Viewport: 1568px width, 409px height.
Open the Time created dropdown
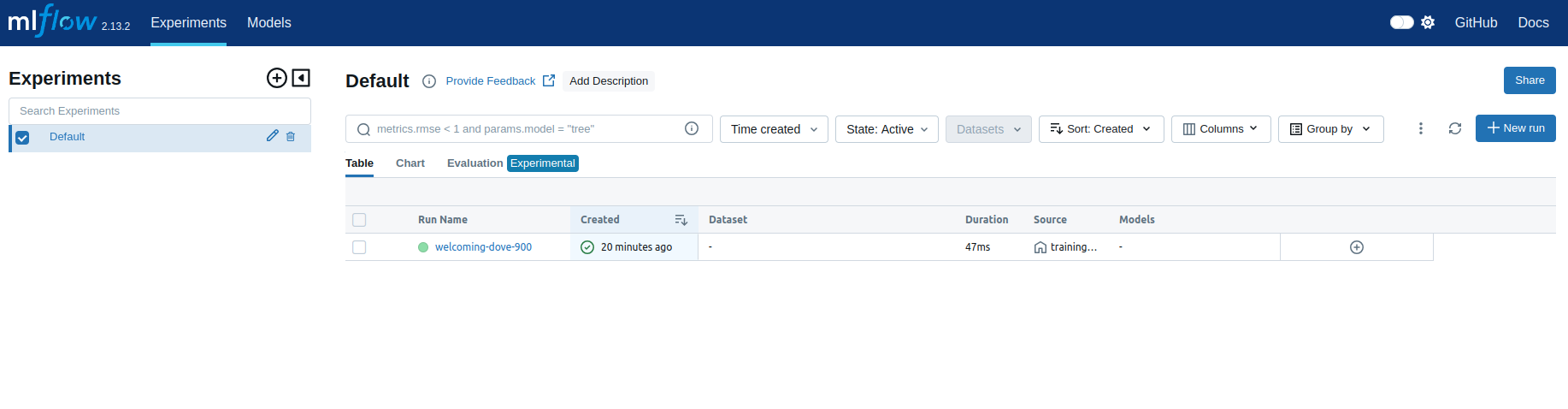(x=774, y=129)
